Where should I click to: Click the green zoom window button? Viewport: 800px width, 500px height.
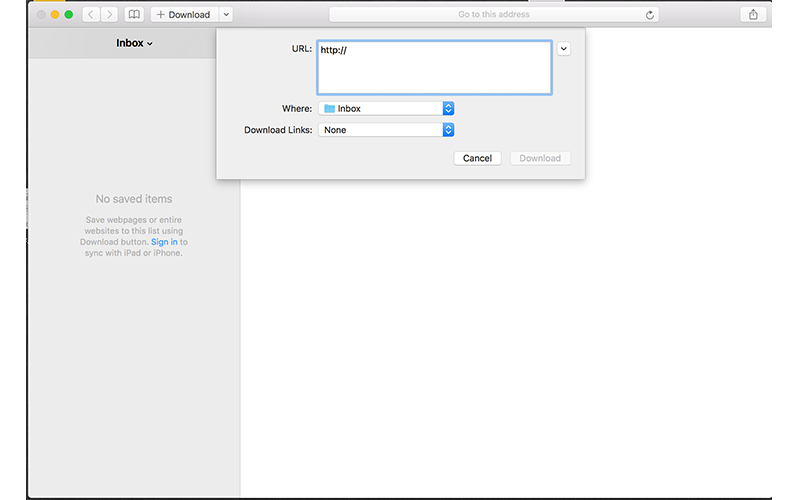click(x=68, y=15)
